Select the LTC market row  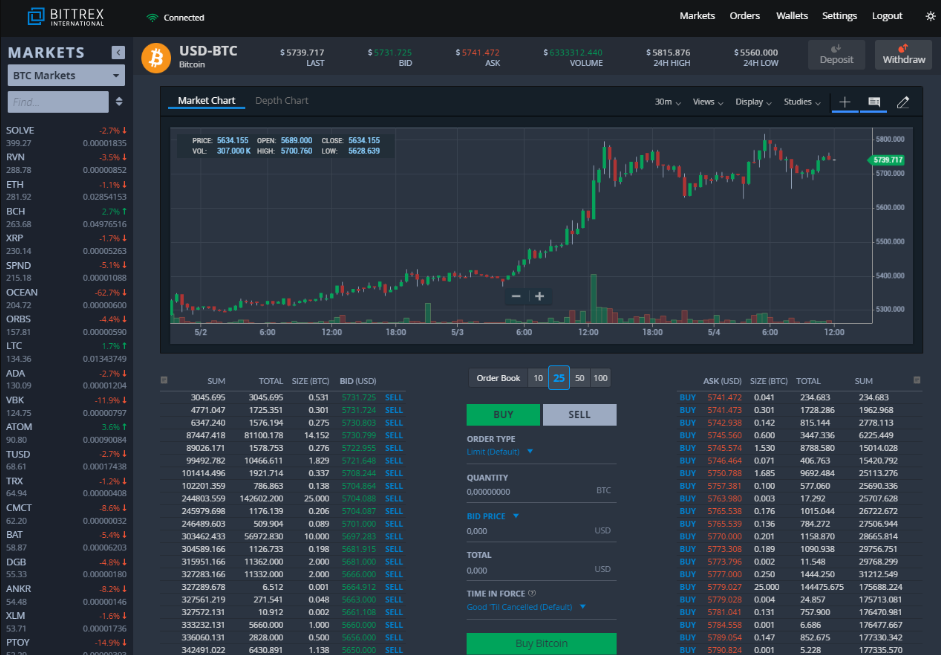[x=66, y=352]
